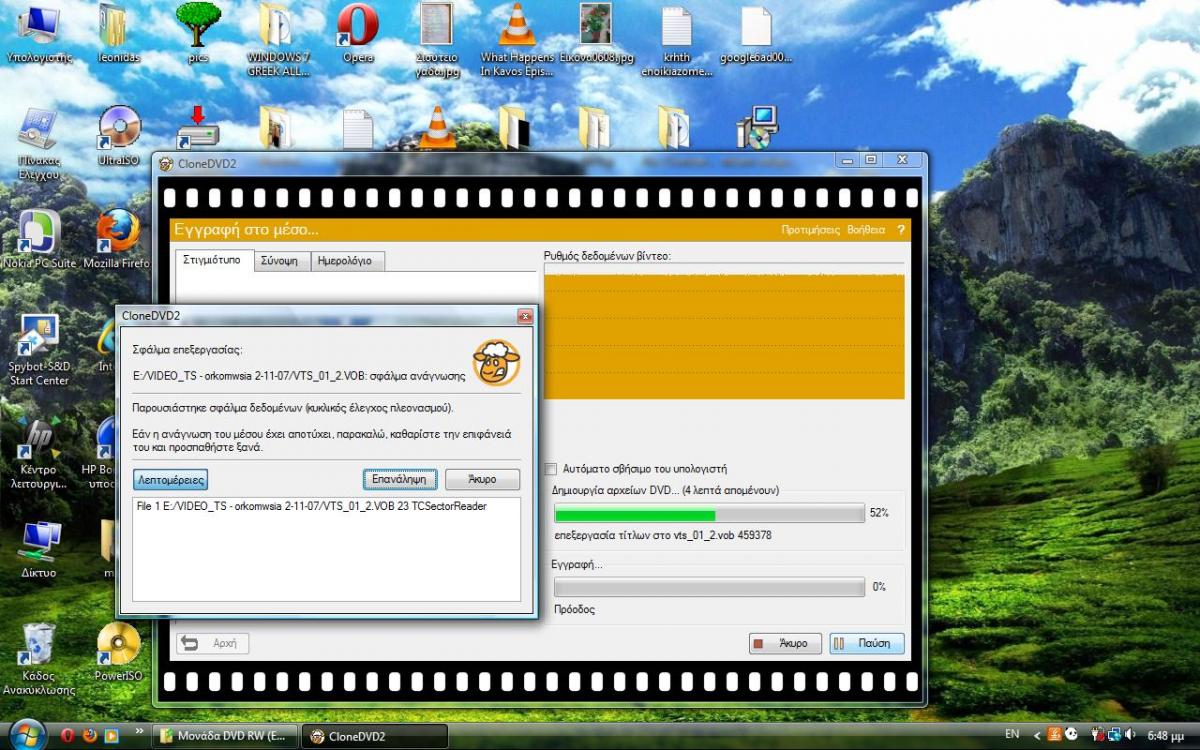Screen dimensions: 1200x750
Task: Open the pics tree icon
Action: [x=198, y=33]
